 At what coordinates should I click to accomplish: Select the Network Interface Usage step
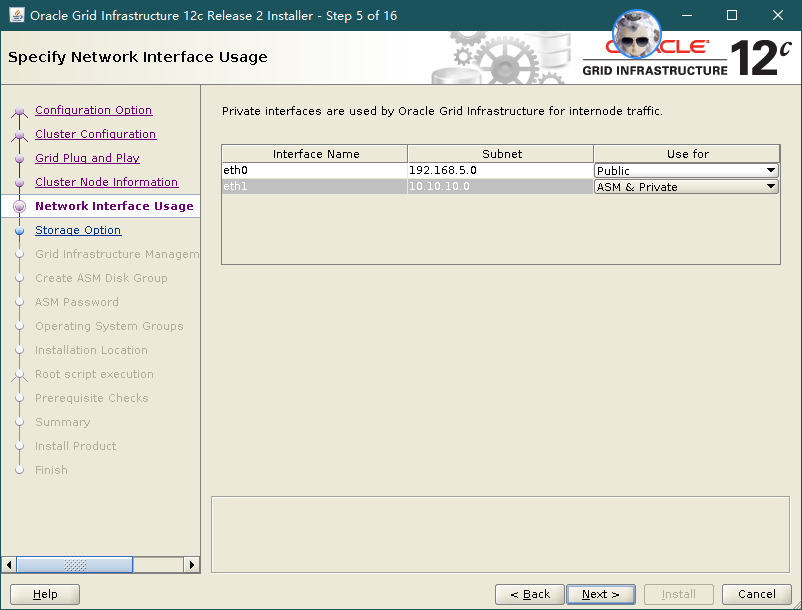(x=114, y=206)
